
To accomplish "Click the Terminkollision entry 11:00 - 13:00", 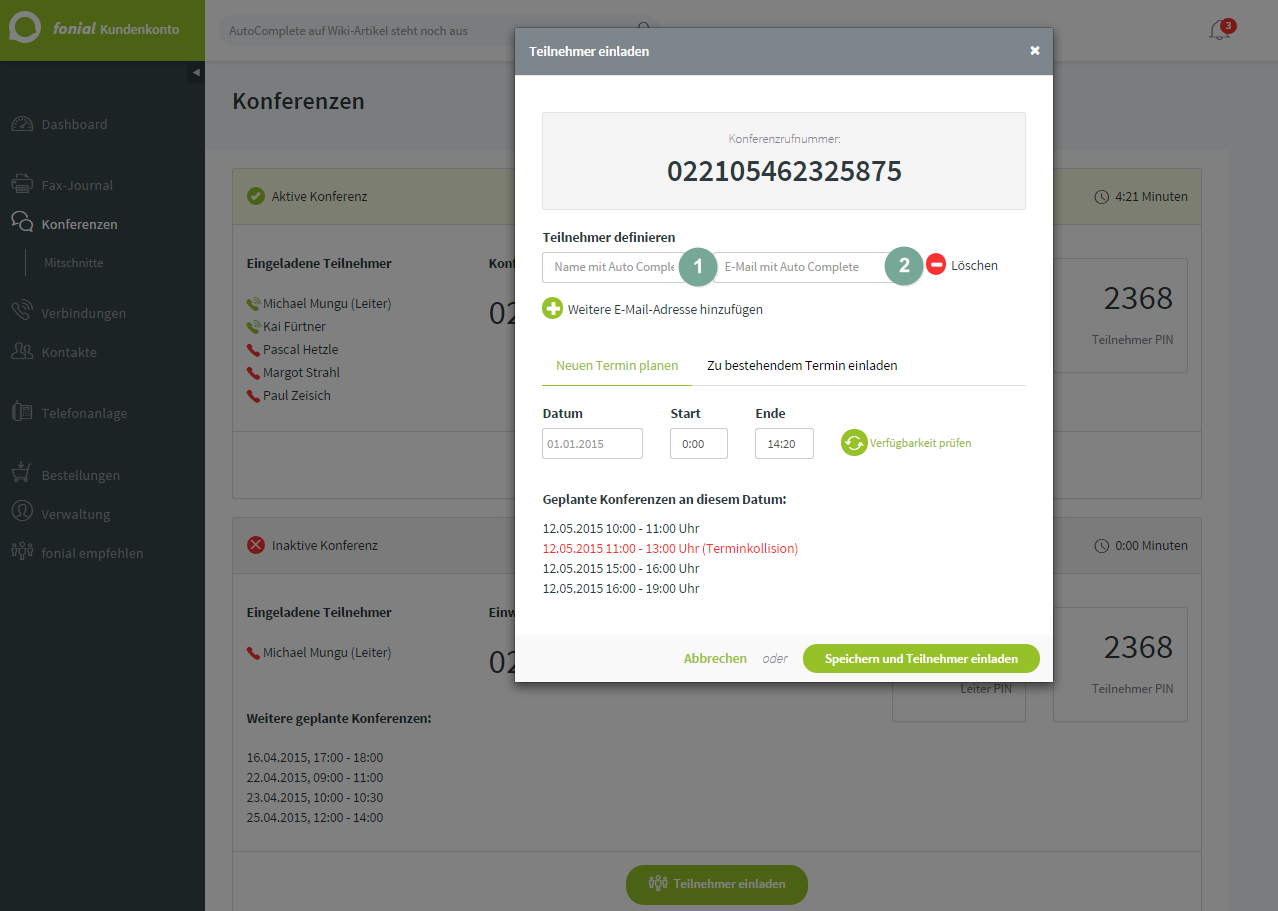I will click(x=670, y=548).
